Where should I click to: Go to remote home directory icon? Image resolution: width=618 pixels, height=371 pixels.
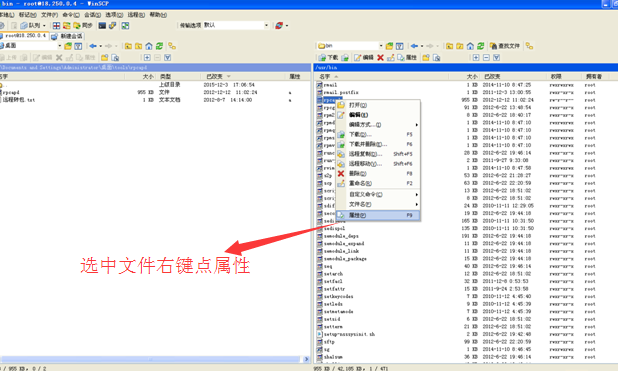tap(470, 46)
